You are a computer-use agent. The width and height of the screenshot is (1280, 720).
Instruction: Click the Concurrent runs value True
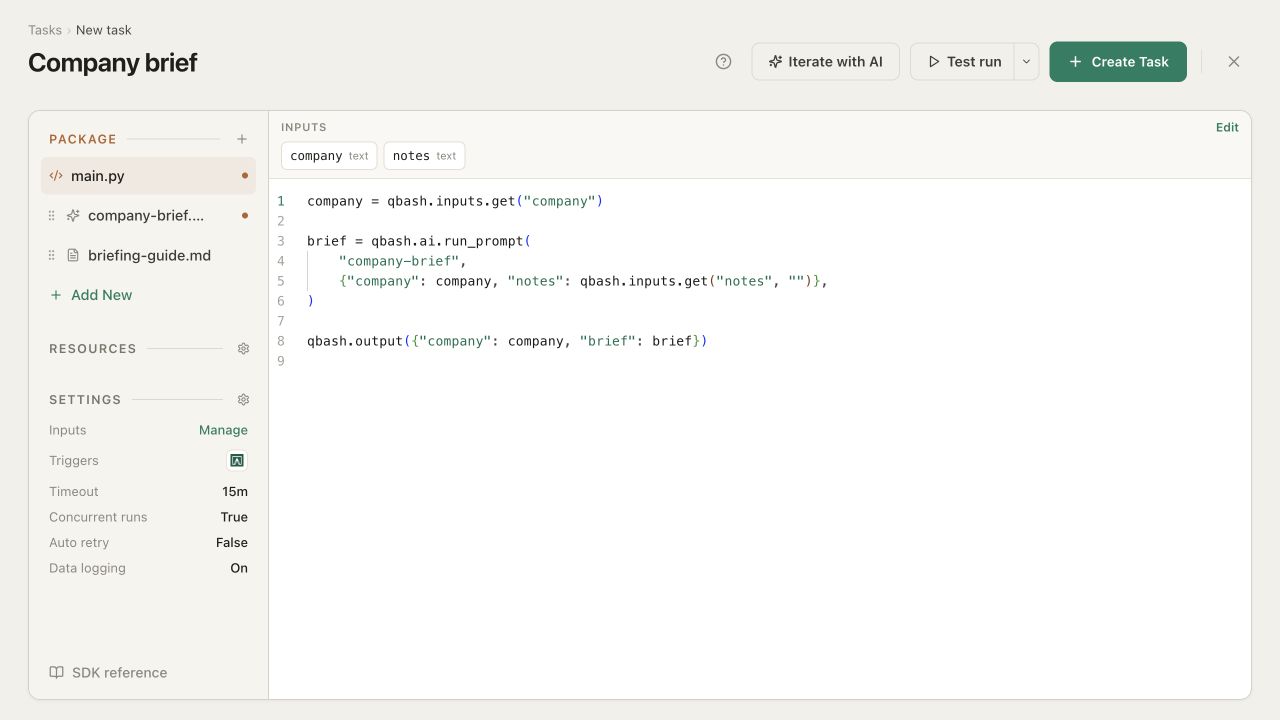coord(234,517)
